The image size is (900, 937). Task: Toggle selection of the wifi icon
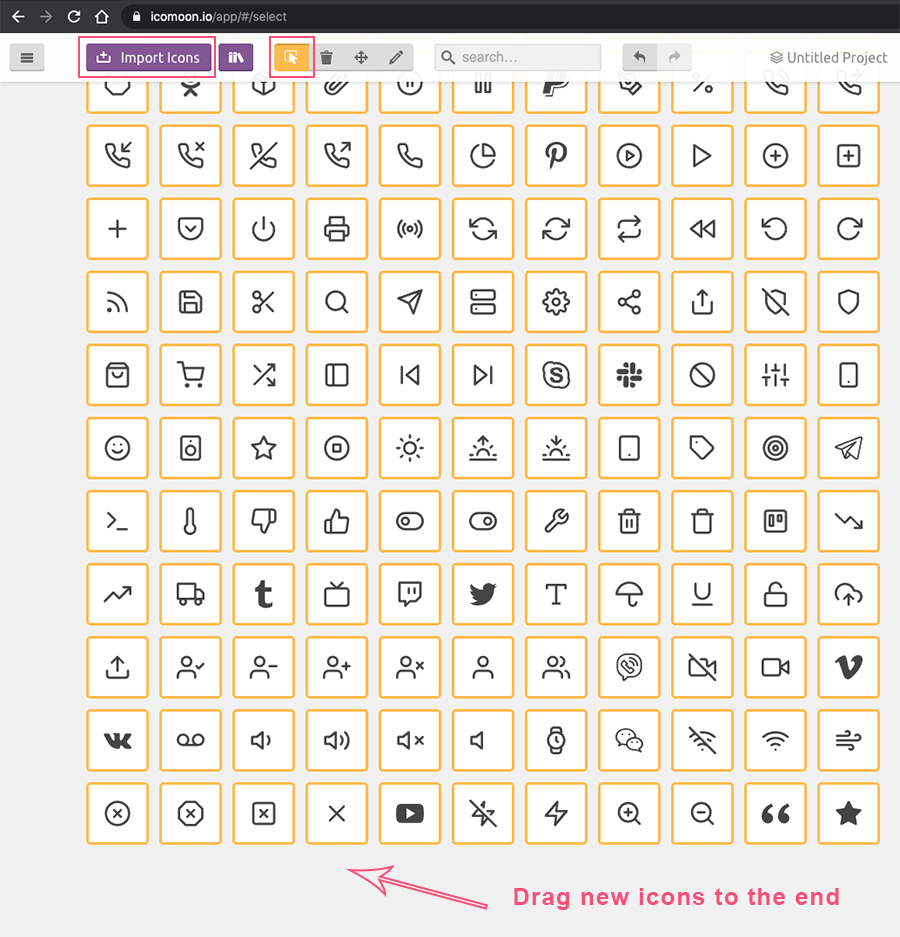775,740
